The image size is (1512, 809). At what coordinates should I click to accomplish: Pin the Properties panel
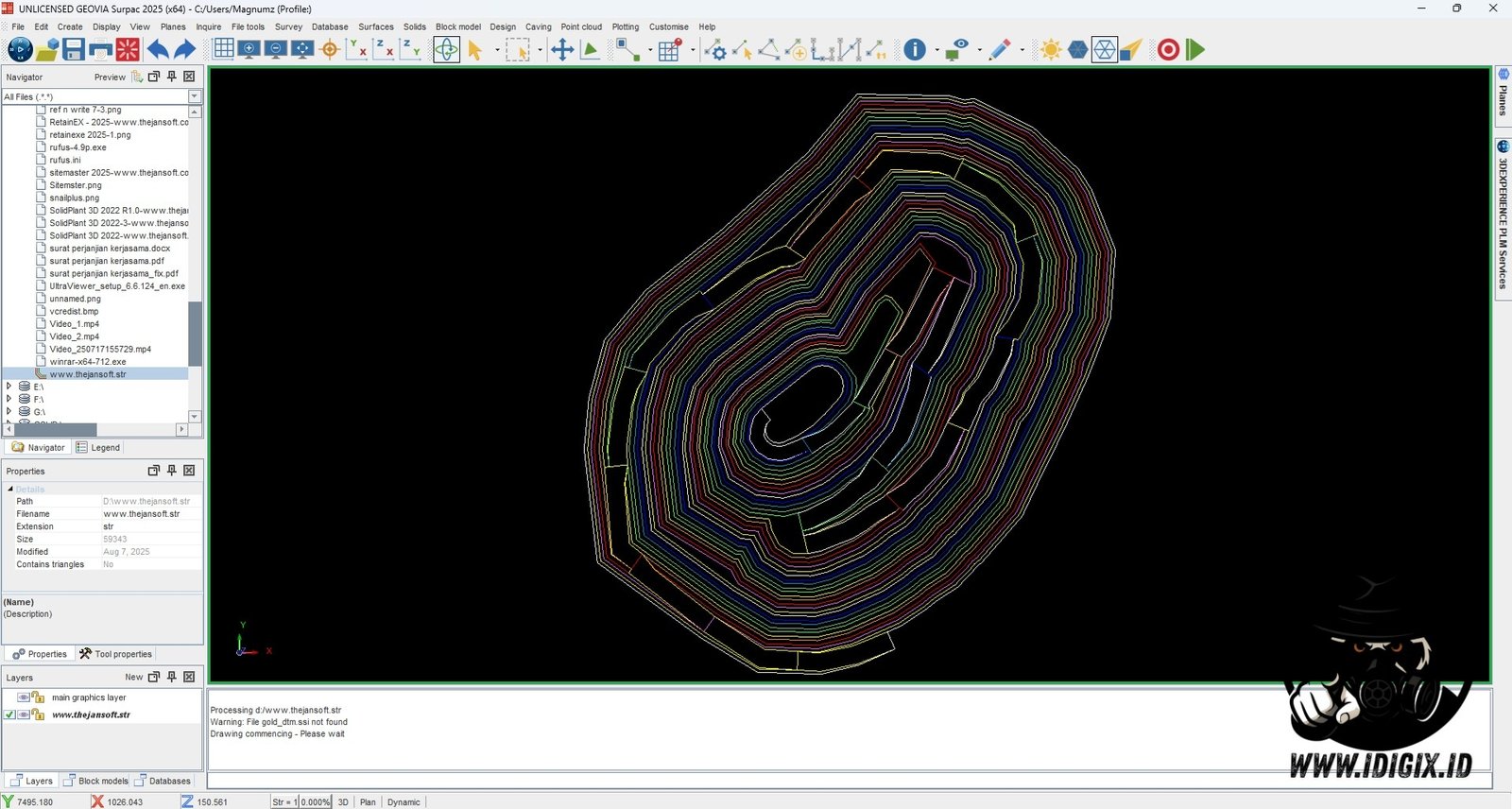point(171,471)
